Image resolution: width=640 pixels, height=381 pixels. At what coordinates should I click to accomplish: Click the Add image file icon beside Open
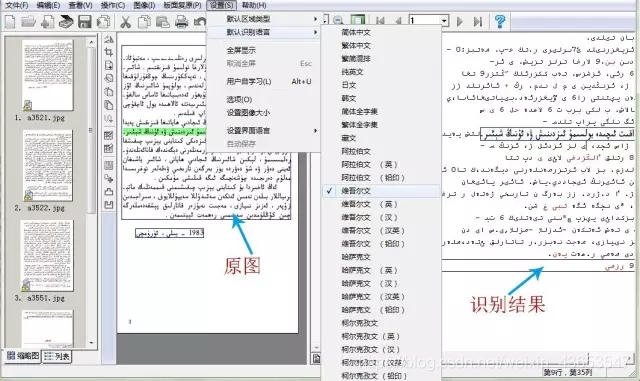coord(47,21)
